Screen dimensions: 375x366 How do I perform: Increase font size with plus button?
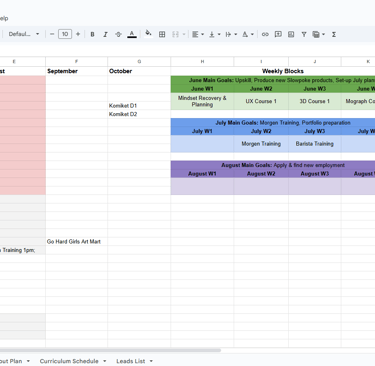(78, 34)
